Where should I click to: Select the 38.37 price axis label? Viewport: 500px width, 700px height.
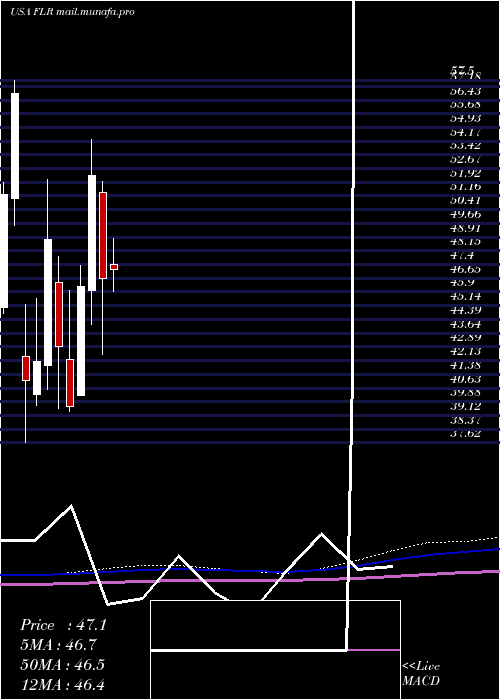pyautogui.click(x=465, y=420)
